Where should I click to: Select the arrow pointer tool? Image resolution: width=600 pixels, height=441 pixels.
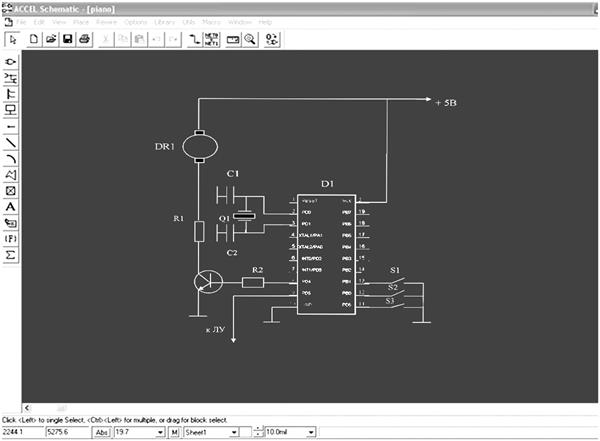click(12, 38)
